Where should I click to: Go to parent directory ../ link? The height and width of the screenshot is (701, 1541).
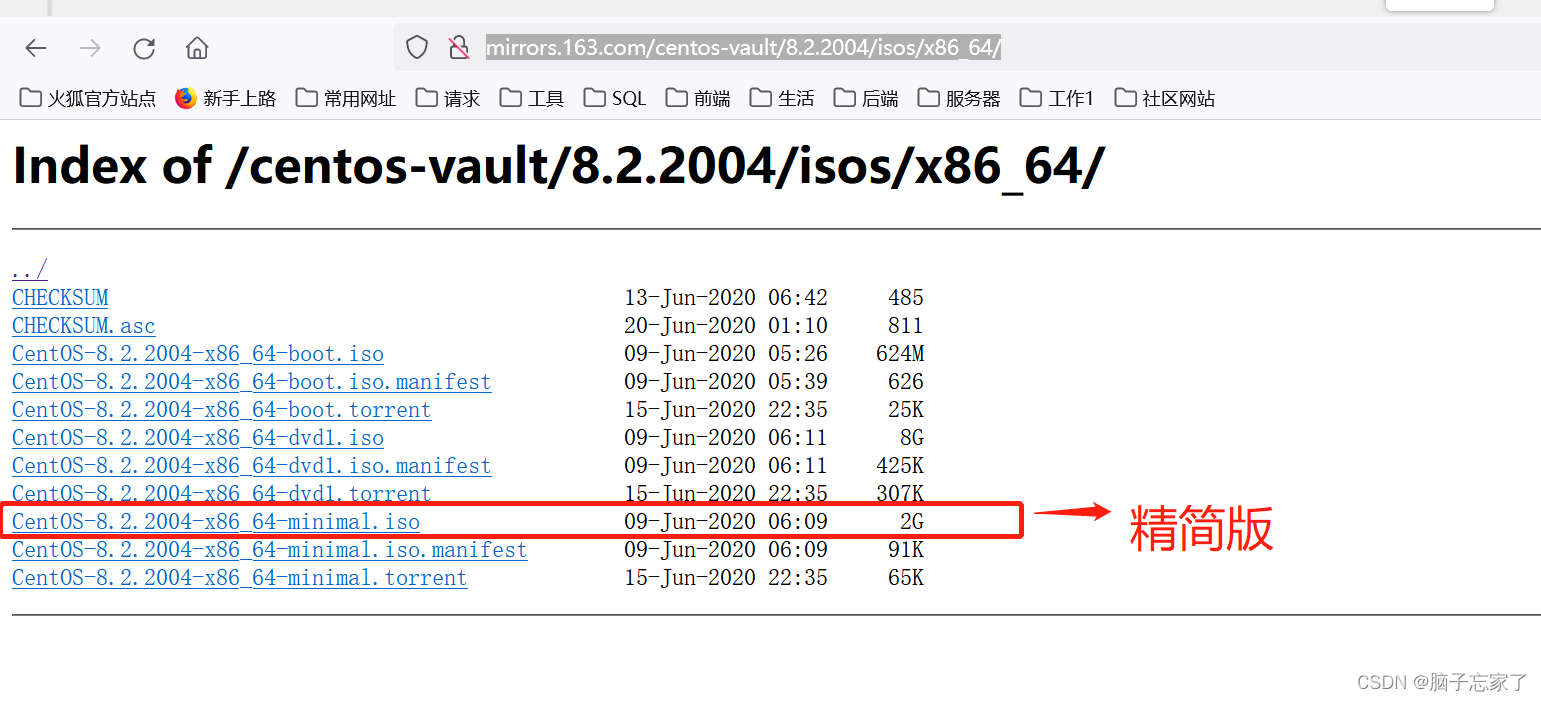coord(30,270)
